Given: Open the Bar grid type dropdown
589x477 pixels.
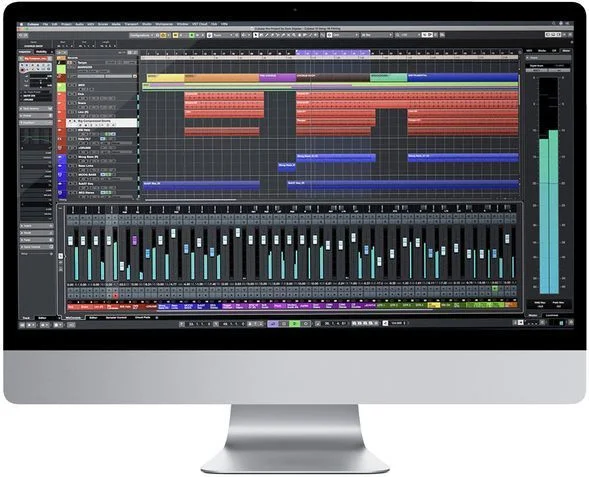Looking at the screenshot, I should 376,35.
